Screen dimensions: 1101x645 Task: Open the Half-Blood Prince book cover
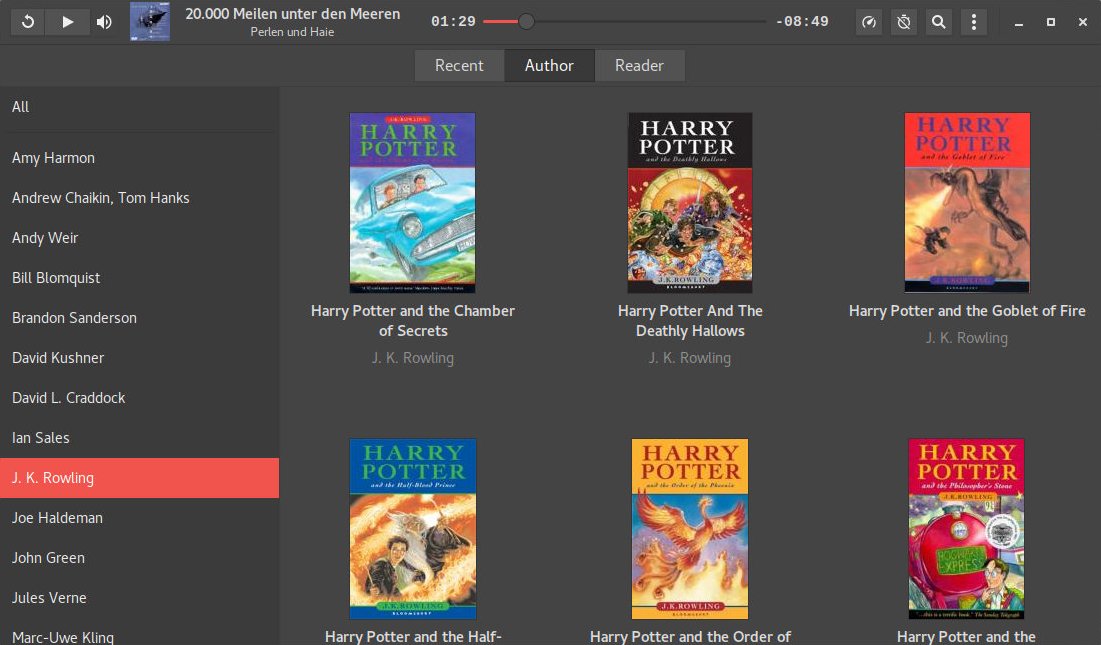[x=413, y=529]
